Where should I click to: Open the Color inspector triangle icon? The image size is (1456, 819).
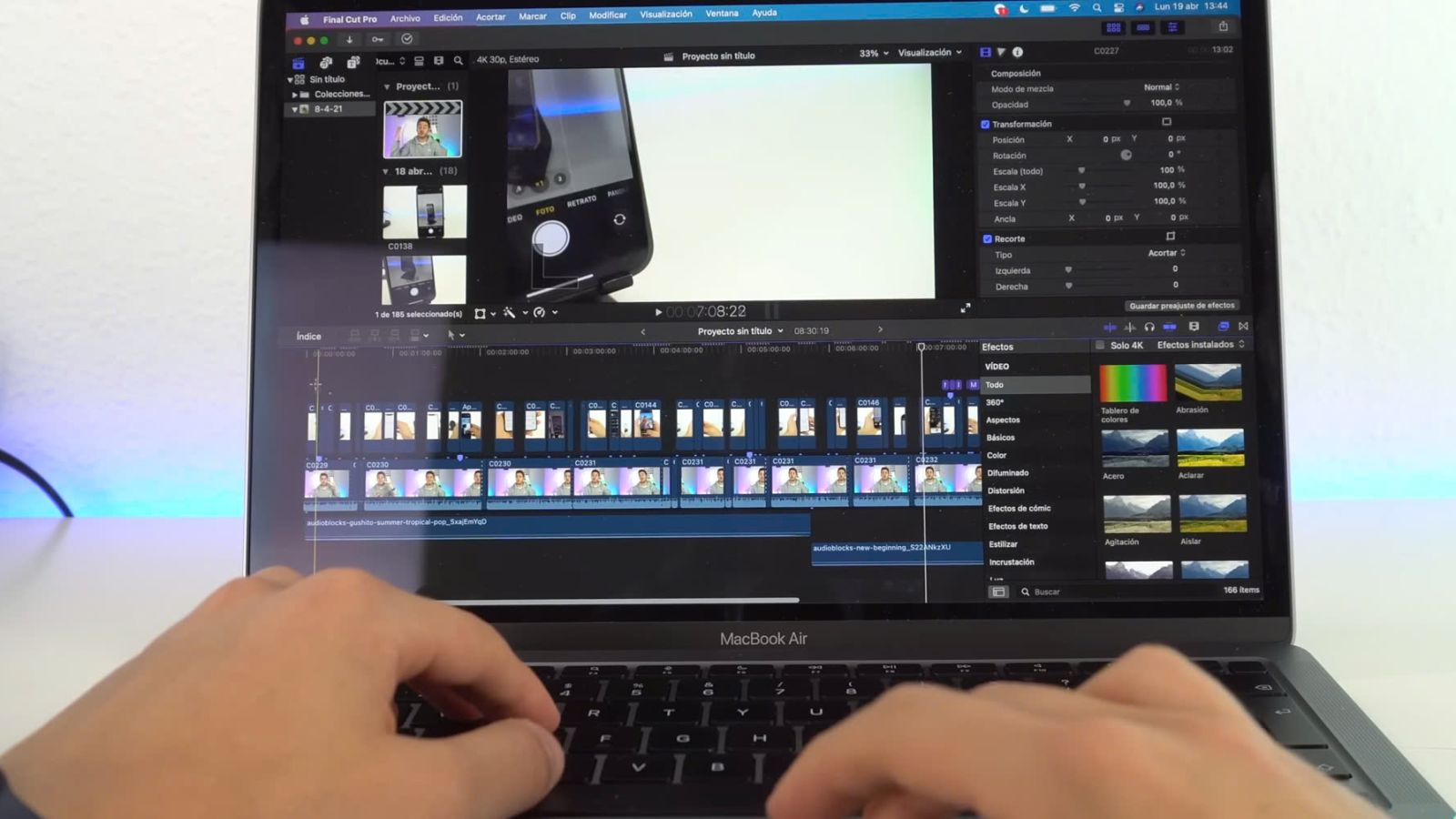pos(1001,53)
